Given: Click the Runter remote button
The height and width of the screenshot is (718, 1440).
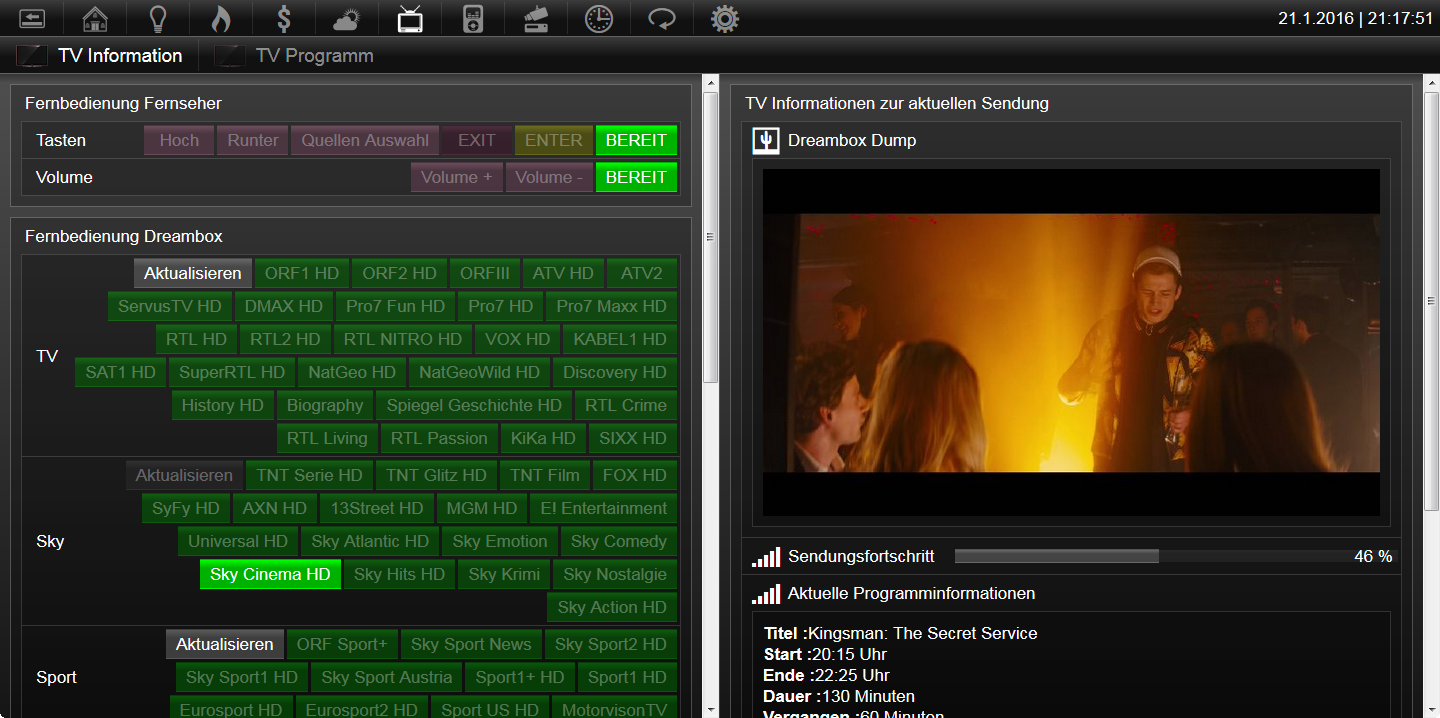Looking at the screenshot, I should pos(252,141).
